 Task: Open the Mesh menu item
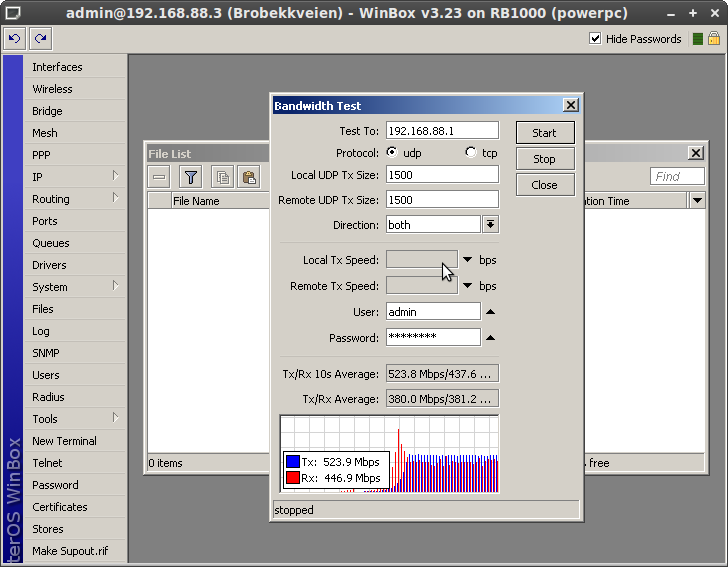(x=75, y=133)
